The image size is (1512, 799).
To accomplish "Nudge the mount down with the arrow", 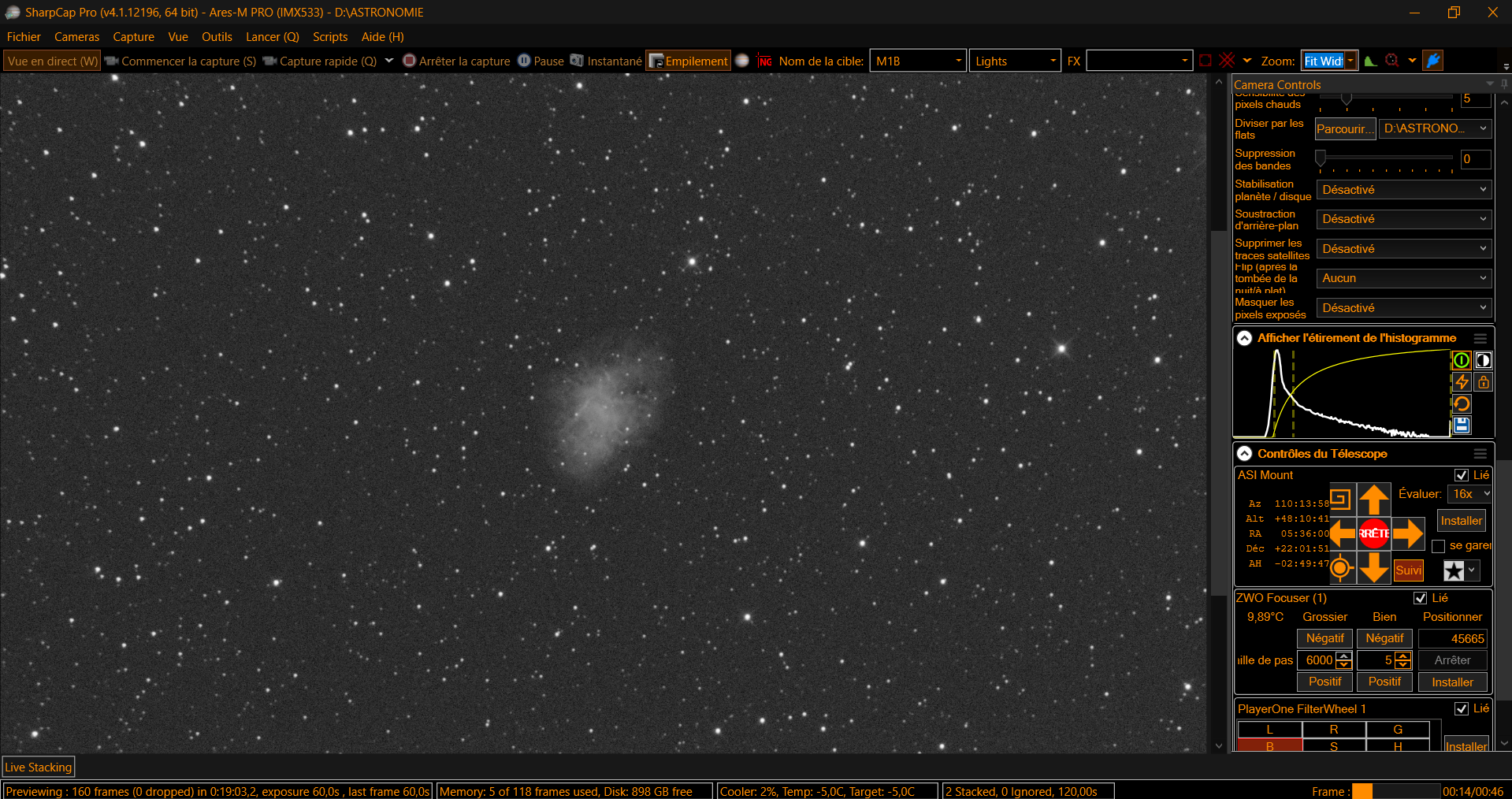I will [x=1374, y=567].
